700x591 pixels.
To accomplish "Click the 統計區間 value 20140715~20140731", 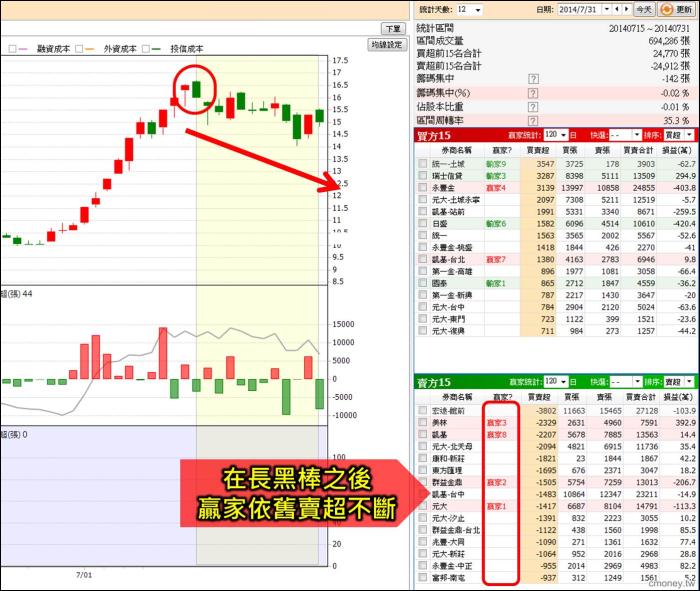I will click(x=649, y=29).
